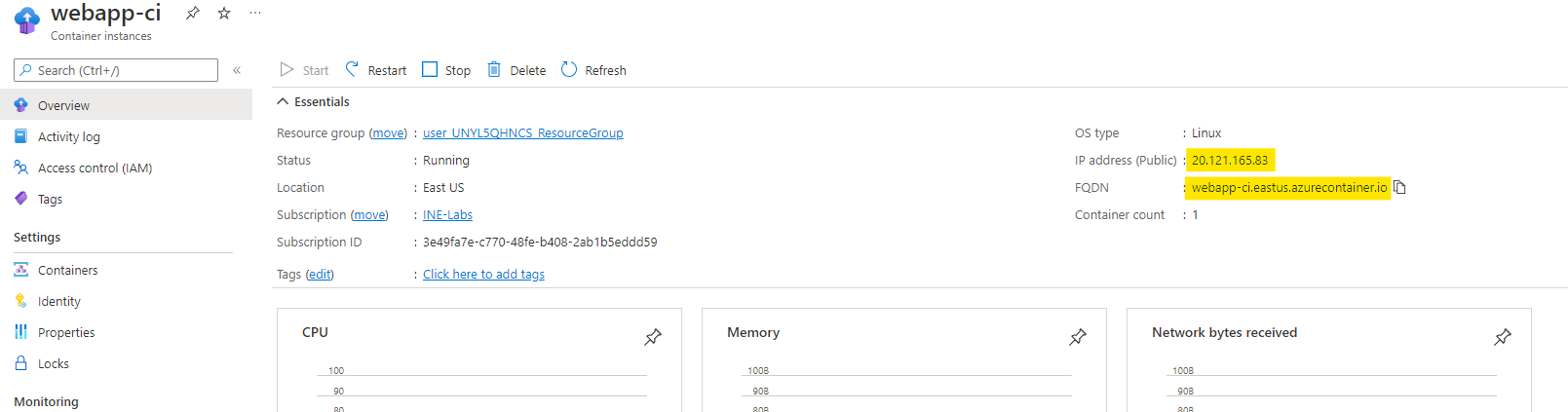Open the Activity log menu item
This screenshot has width=1568, height=412.
tap(68, 136)
